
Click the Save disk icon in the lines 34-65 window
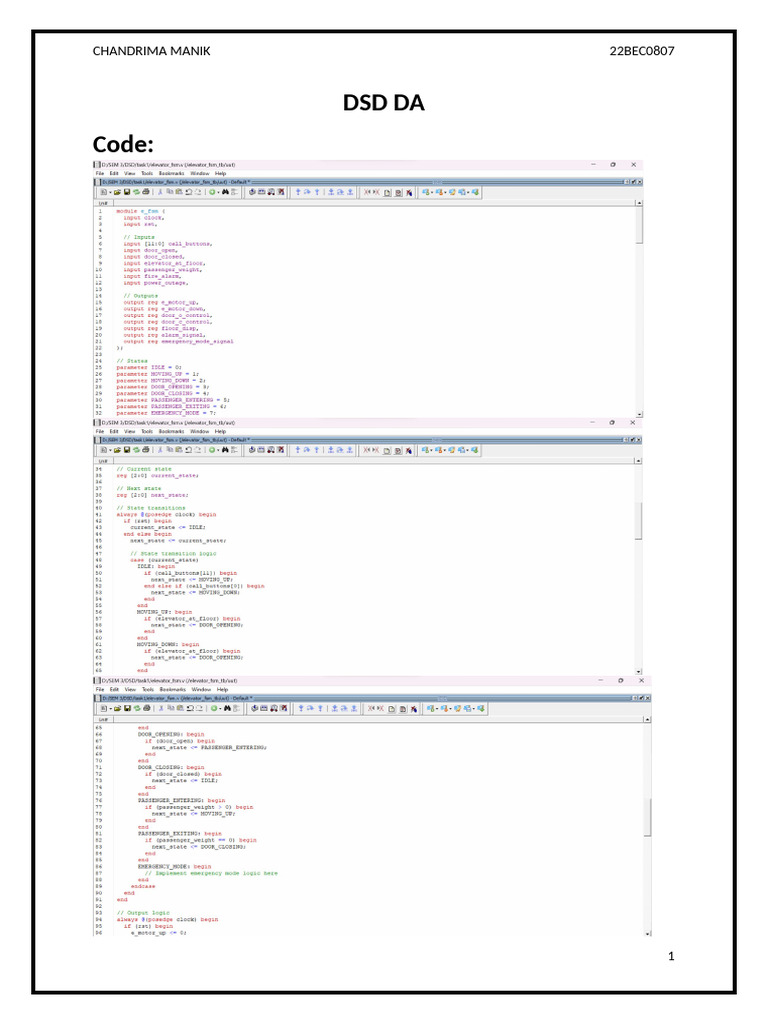click(127, 451)
